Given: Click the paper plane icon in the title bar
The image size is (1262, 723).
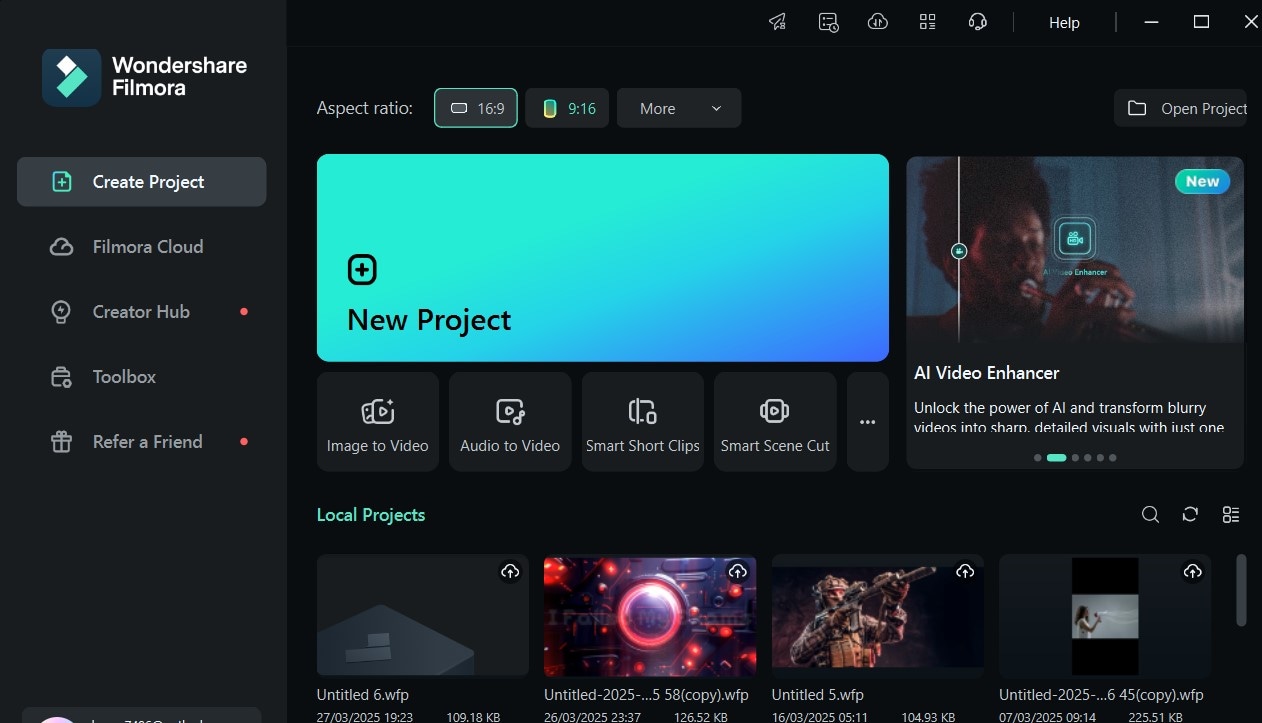Looking at the screenshot, I should click(777, 22).
